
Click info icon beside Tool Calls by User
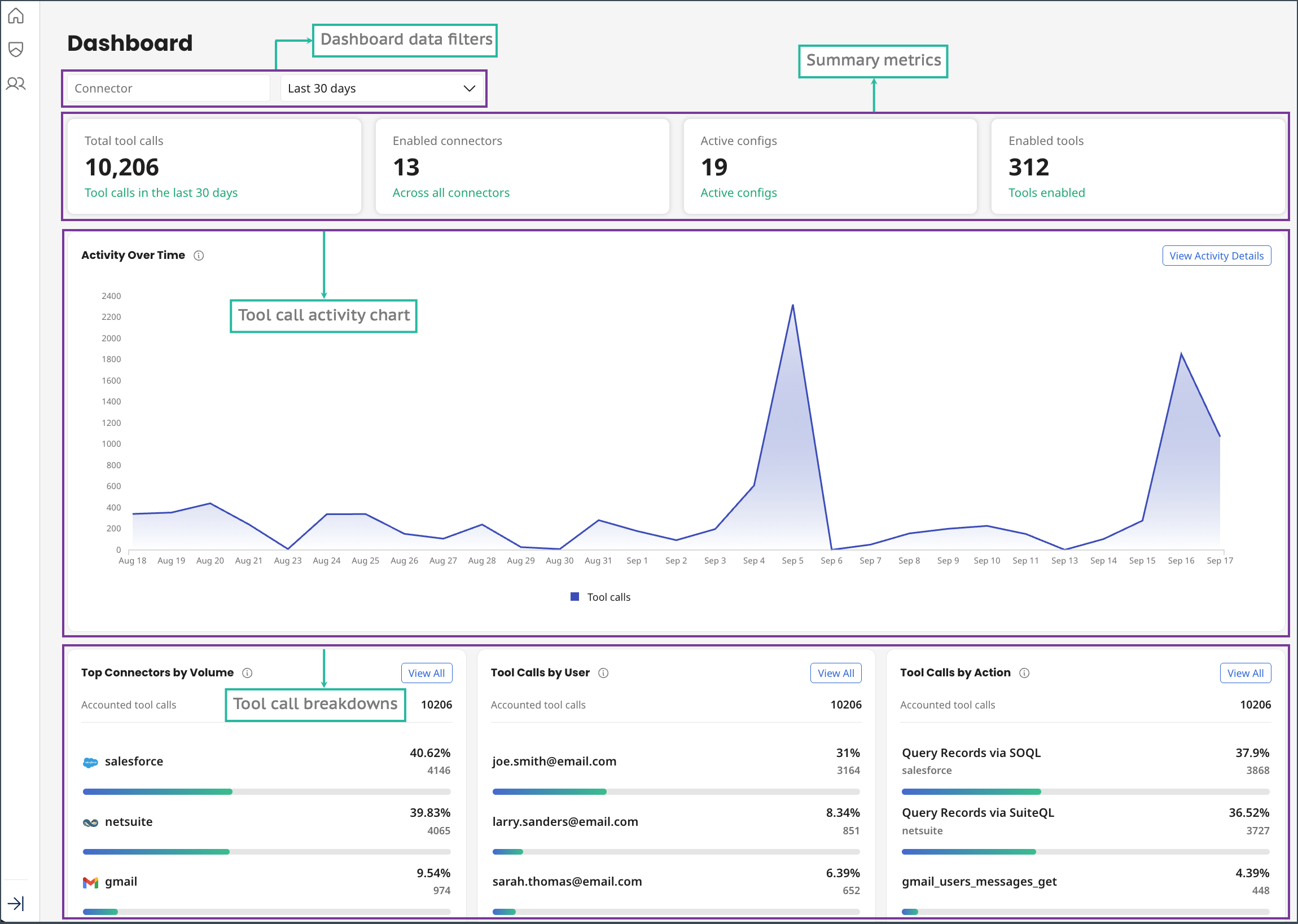click(604, 673)
